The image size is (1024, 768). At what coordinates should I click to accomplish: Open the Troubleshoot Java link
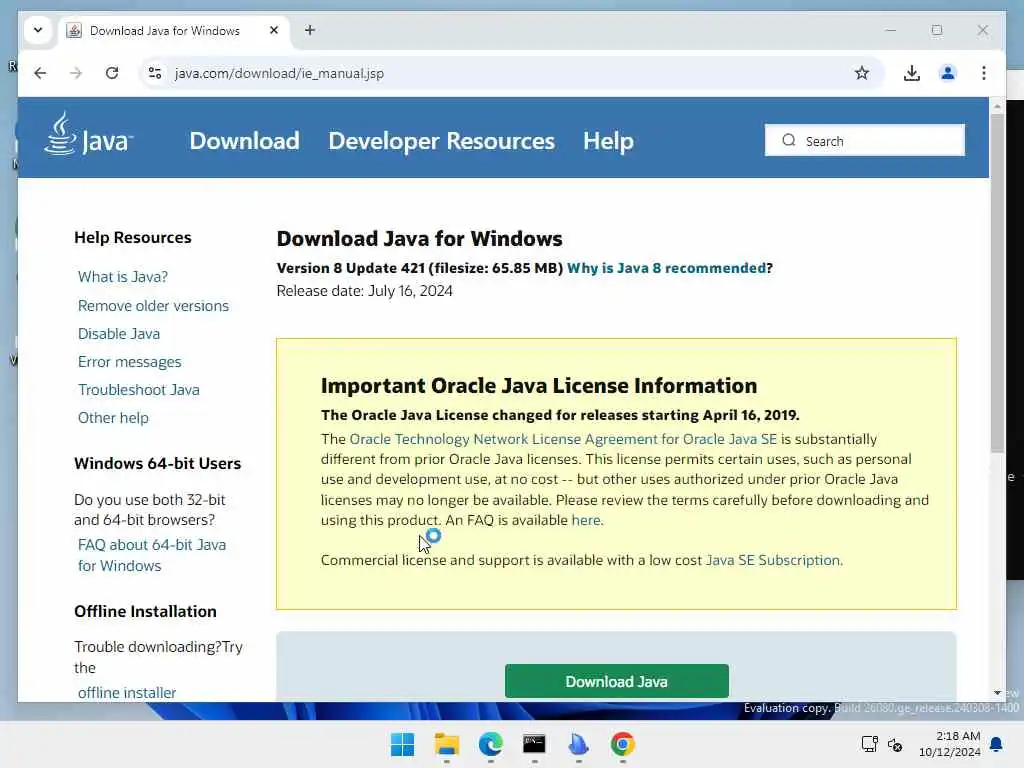point(139,390)
